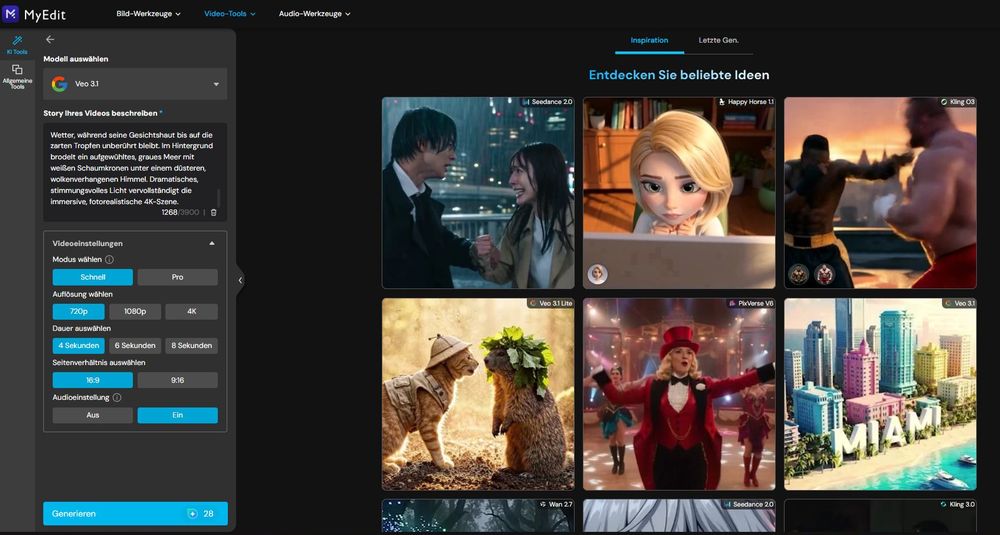Collapse the left panel with side arrow
Image resolution: width=1000 pixels, height=535 pixels.
click(x=240, y=280)
